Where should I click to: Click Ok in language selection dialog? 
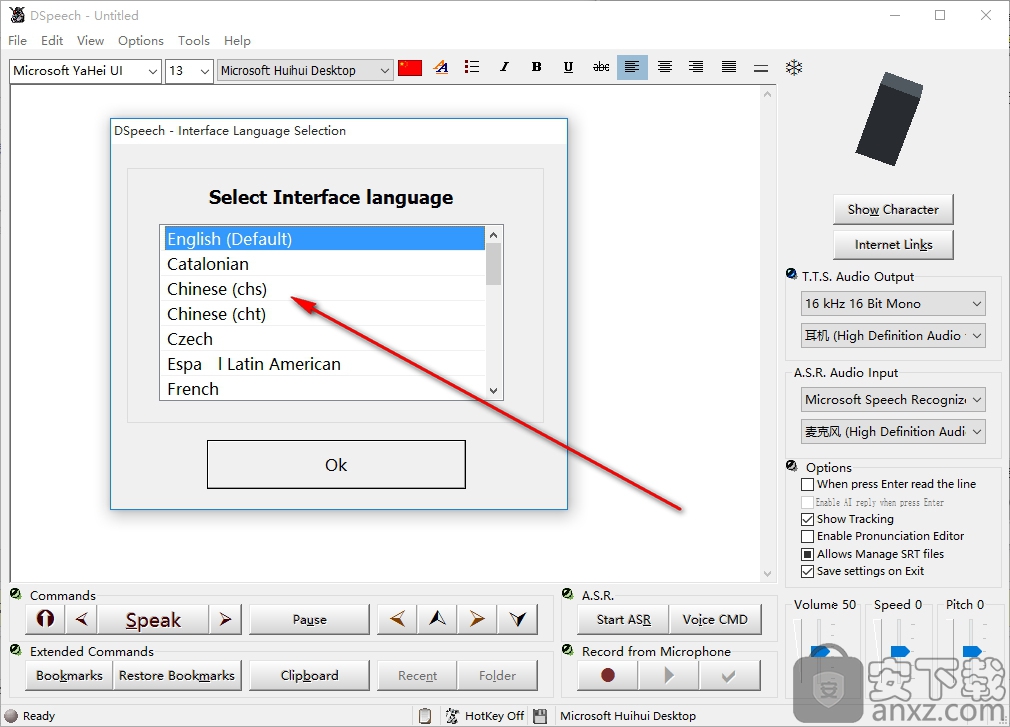click(x=336, y=464)
